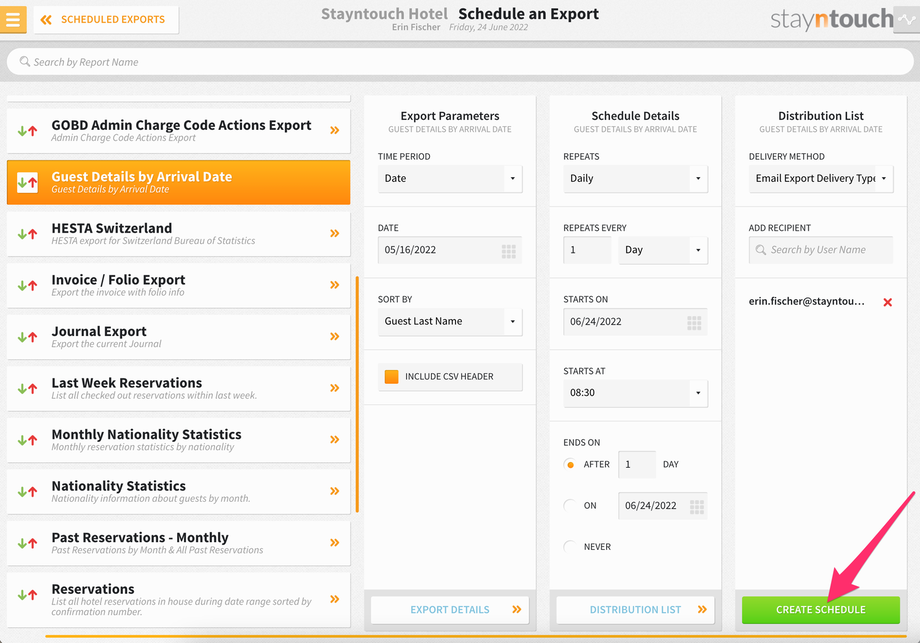Click chevron arrows on Invoice / Folio row
This screenshot has width=920, height=643.
[334, 285]
